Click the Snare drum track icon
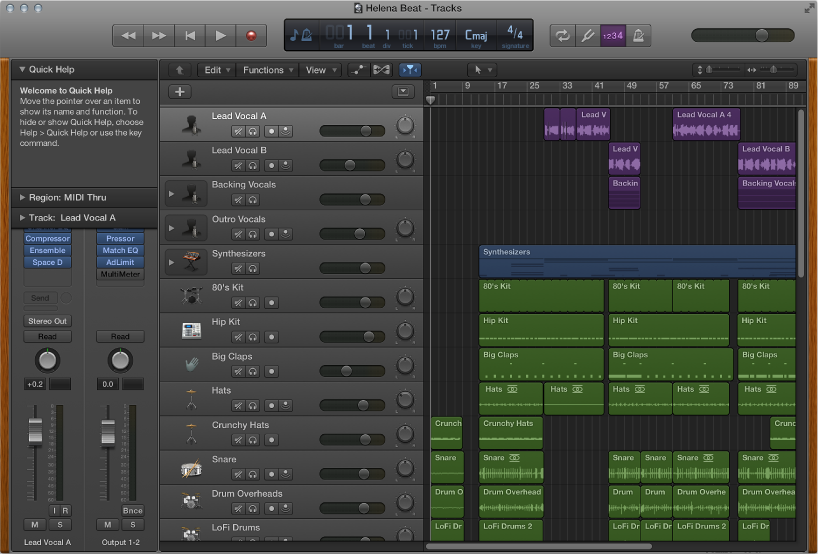818x556 pixels. pyautogui.click(x=191, y=469)
